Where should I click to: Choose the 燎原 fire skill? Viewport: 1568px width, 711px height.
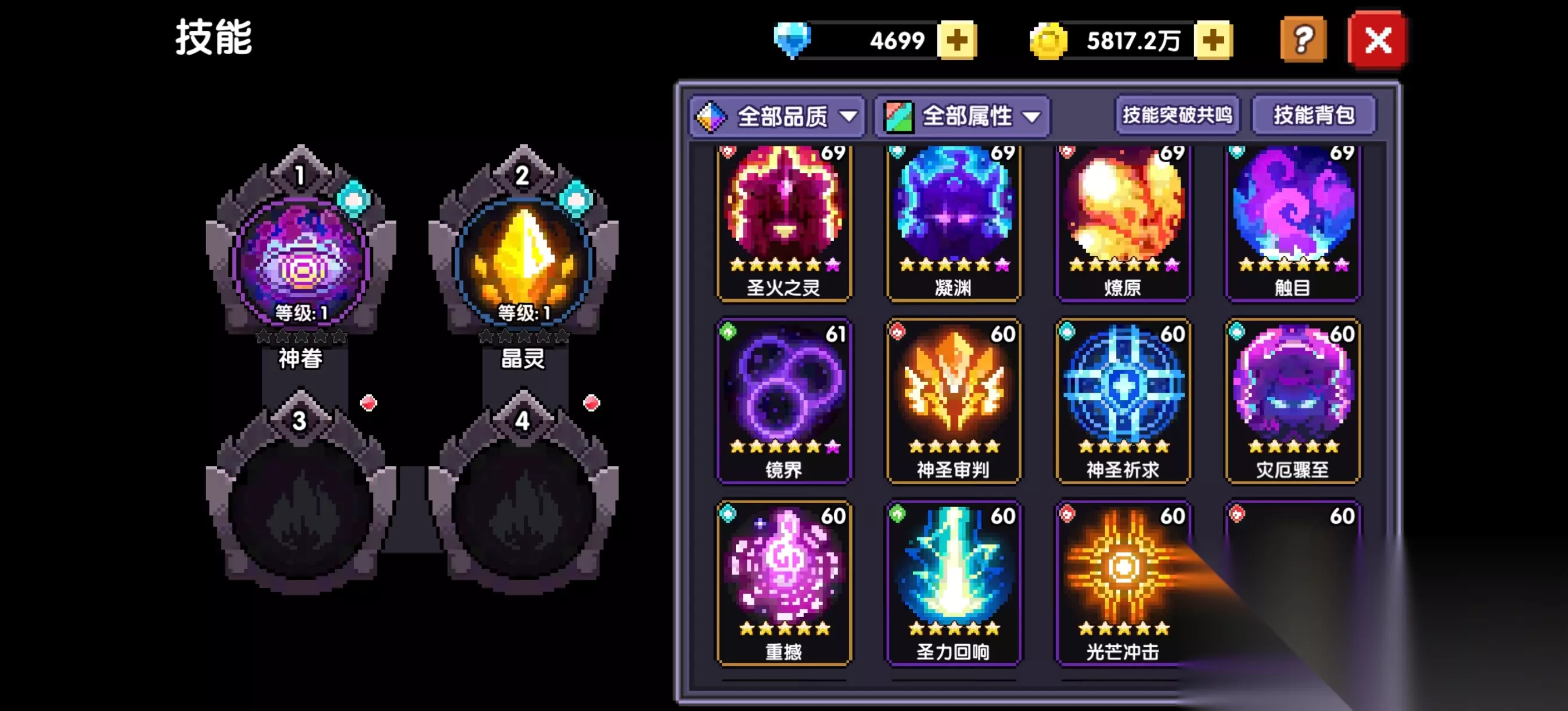(x=1123, y=224)
